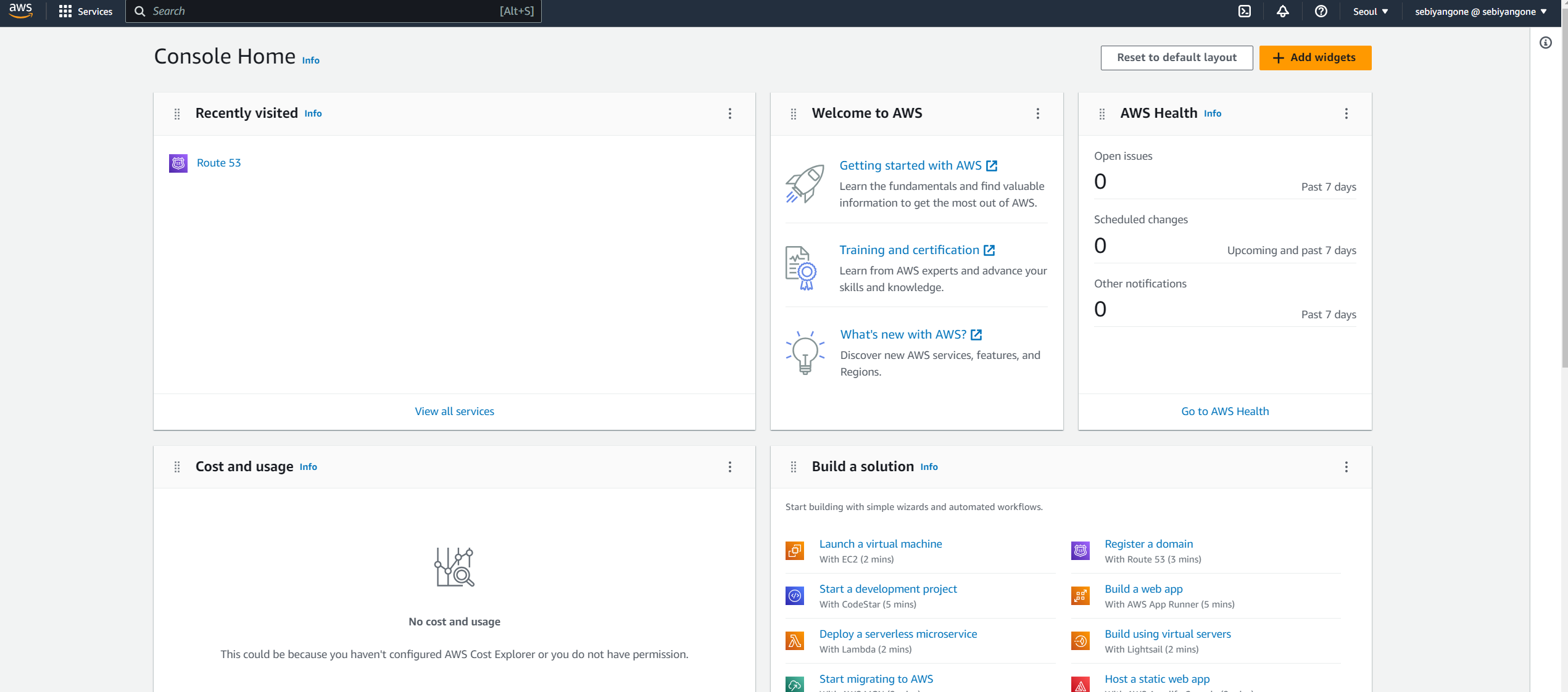This screenshot has height=692, width=1568.
Task: Grab Welcome to AWS widget drag handle
Action: coord(794,113)
